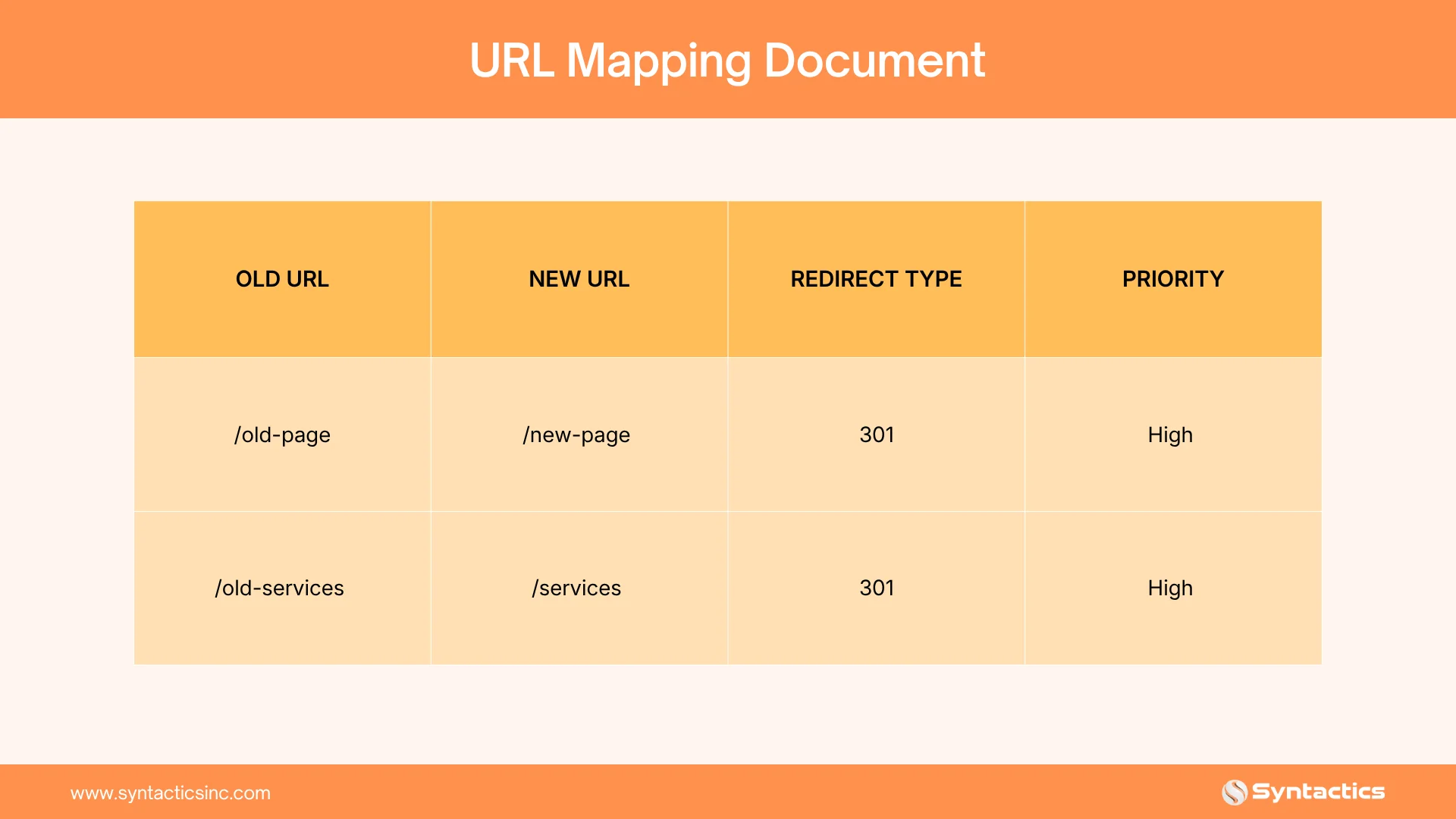Click the /old-services cell
Image resolution: width=1456 pixels, height=819 pixels.
point(282,588)
